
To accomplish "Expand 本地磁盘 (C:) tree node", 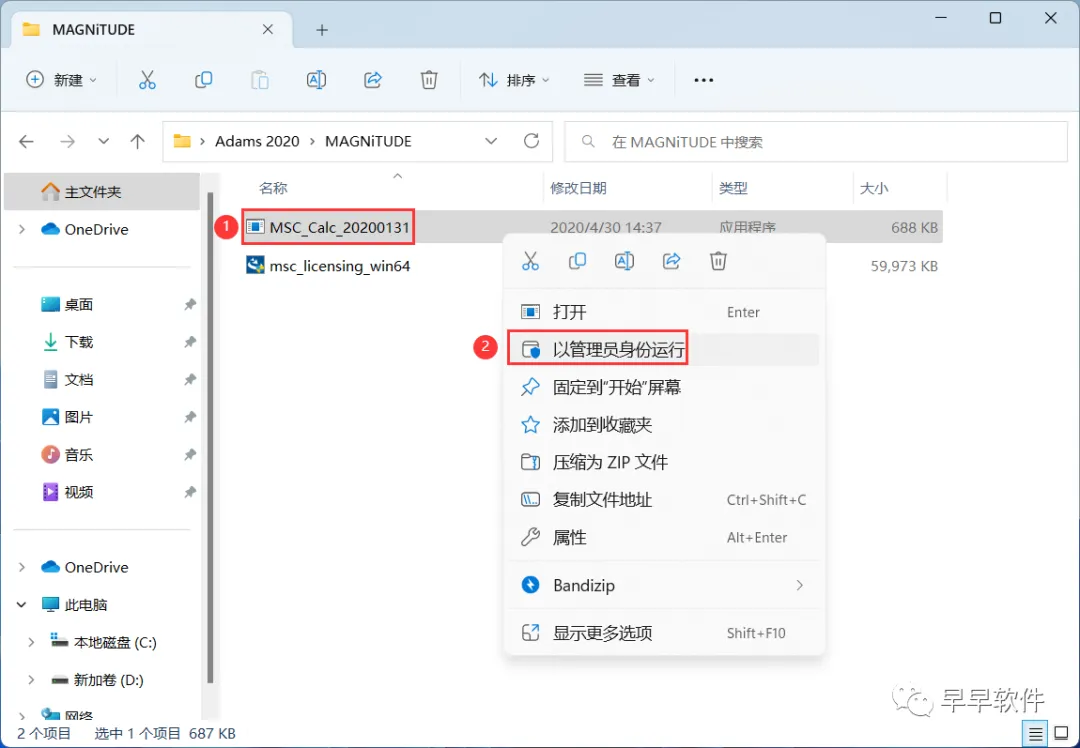I will [31, 643].
